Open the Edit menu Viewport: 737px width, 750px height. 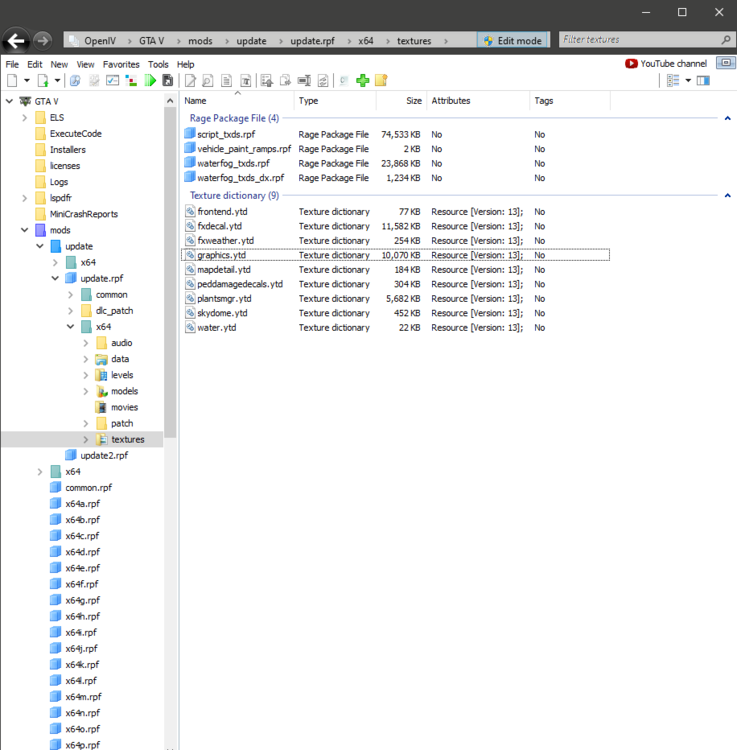coord(34,64)
